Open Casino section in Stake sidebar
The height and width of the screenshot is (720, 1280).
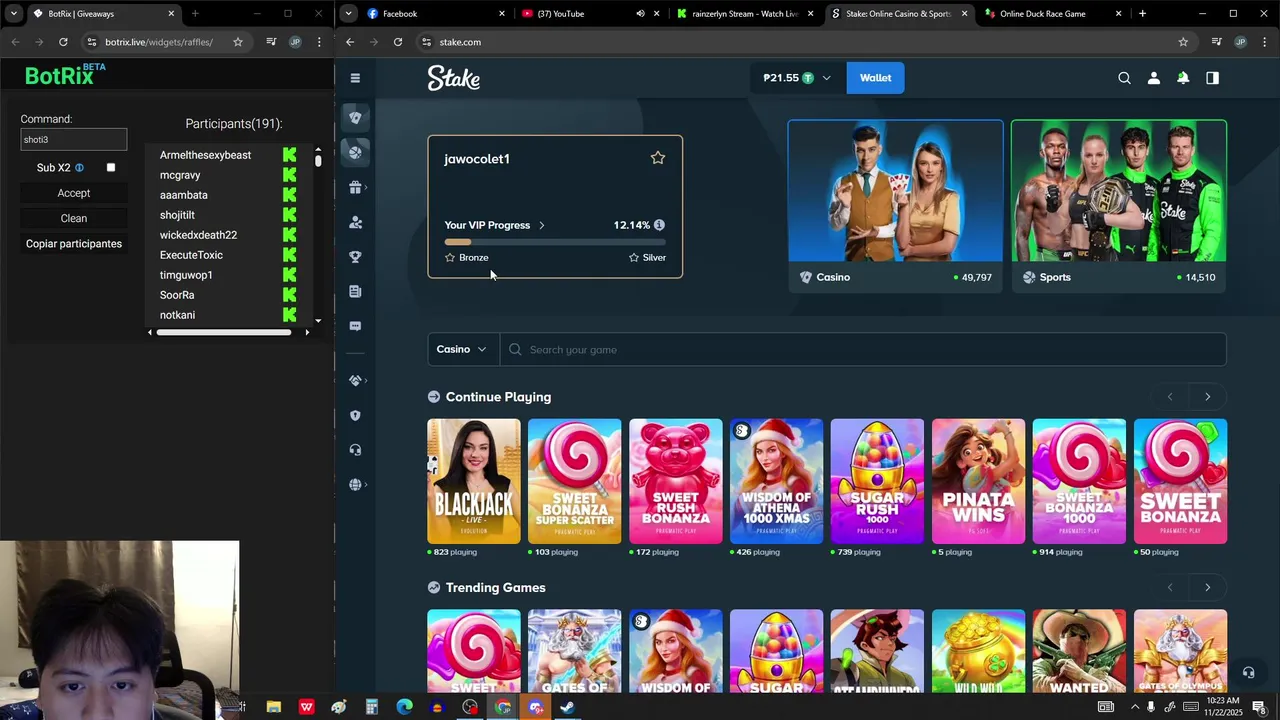[x=355, y=118]
